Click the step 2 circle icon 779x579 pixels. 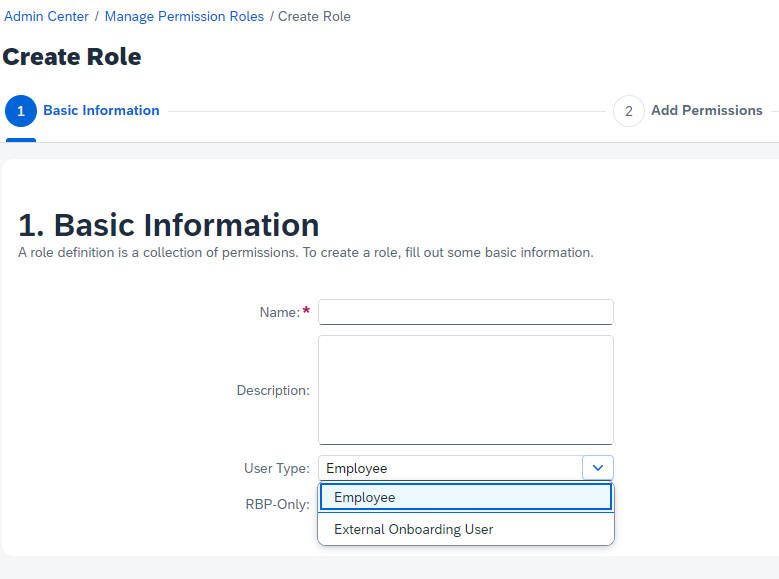point(628,111)
